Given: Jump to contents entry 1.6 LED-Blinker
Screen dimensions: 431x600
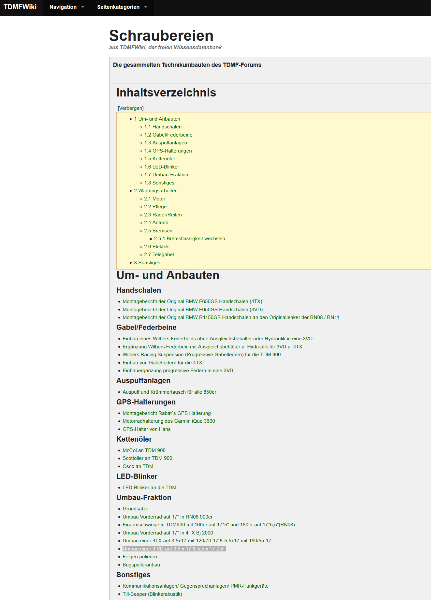Looking at the screenshot, I should 162,167.
